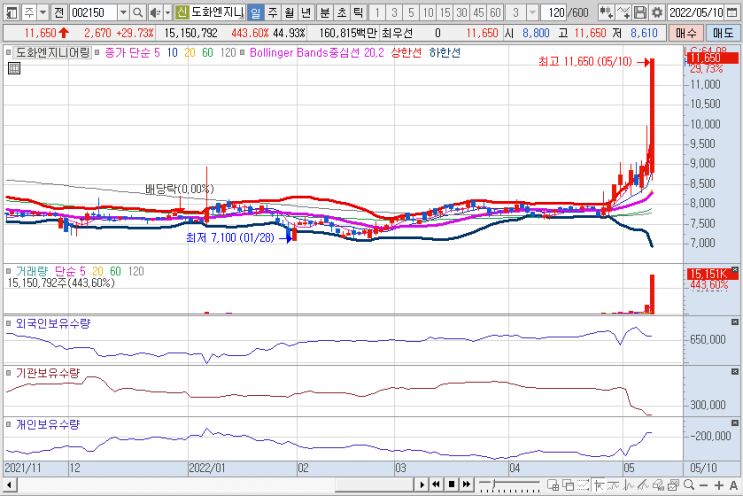Screen dimensions: 743x496
Task: Click the add line indicator icon
Action: coord(624,13)
